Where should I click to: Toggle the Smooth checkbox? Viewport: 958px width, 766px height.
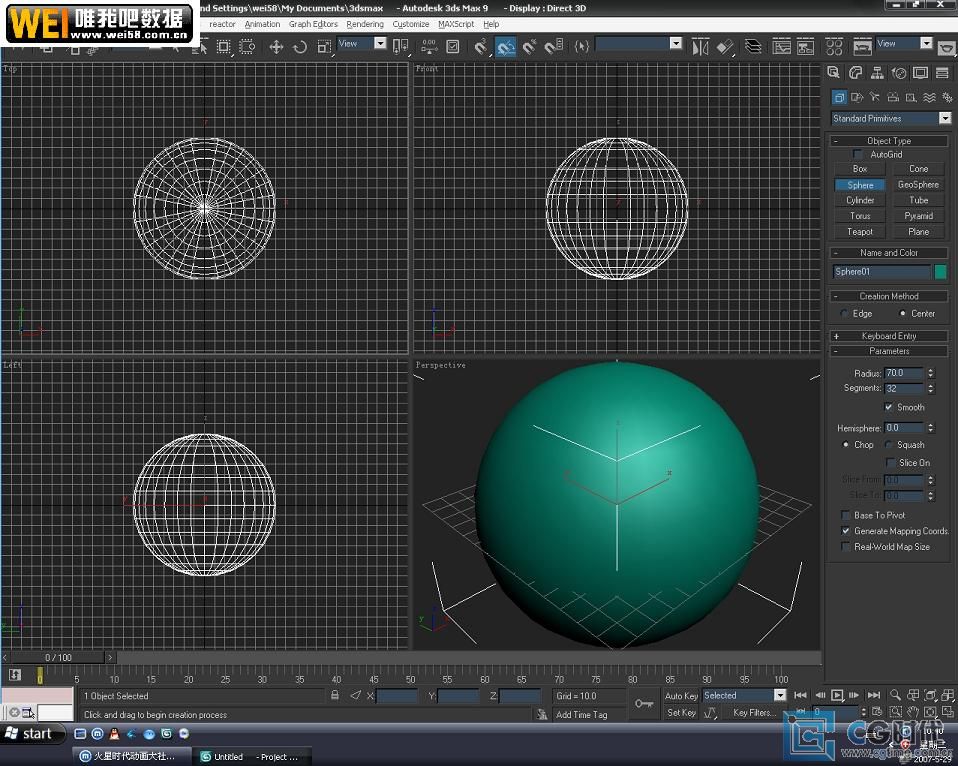point(888,407)
